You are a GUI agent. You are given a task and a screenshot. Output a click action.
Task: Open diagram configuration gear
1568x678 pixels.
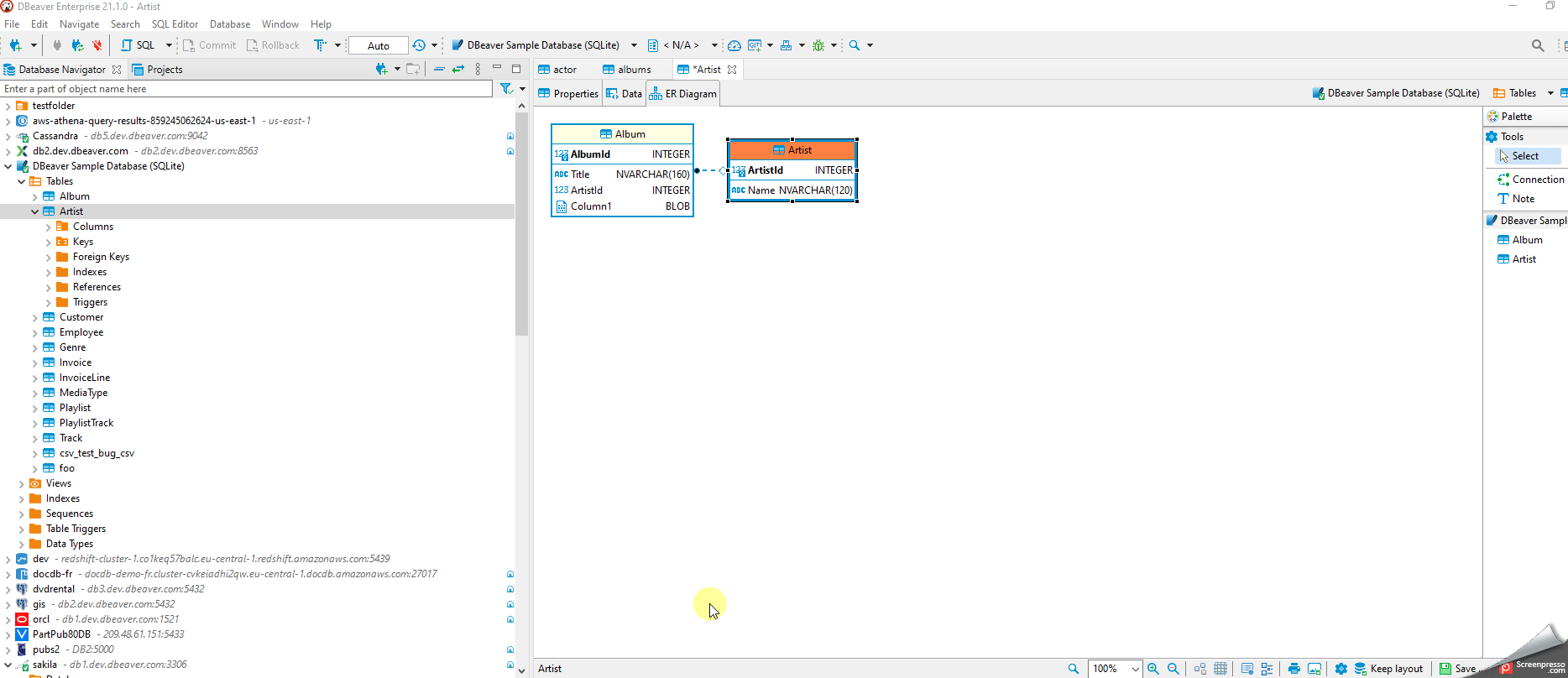[1341, 669]
